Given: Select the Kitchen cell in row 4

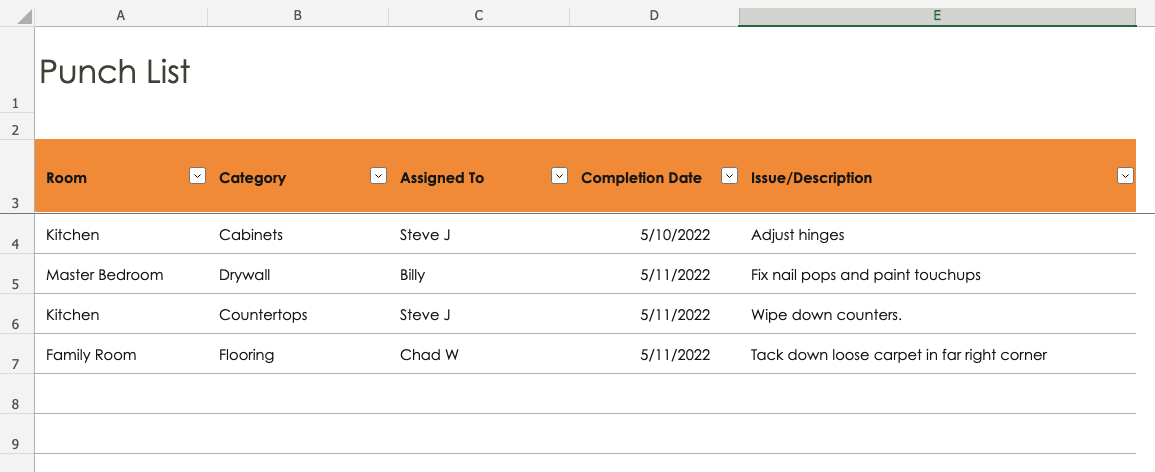Looking at the screenshot, I should click(x=121, y=234).
